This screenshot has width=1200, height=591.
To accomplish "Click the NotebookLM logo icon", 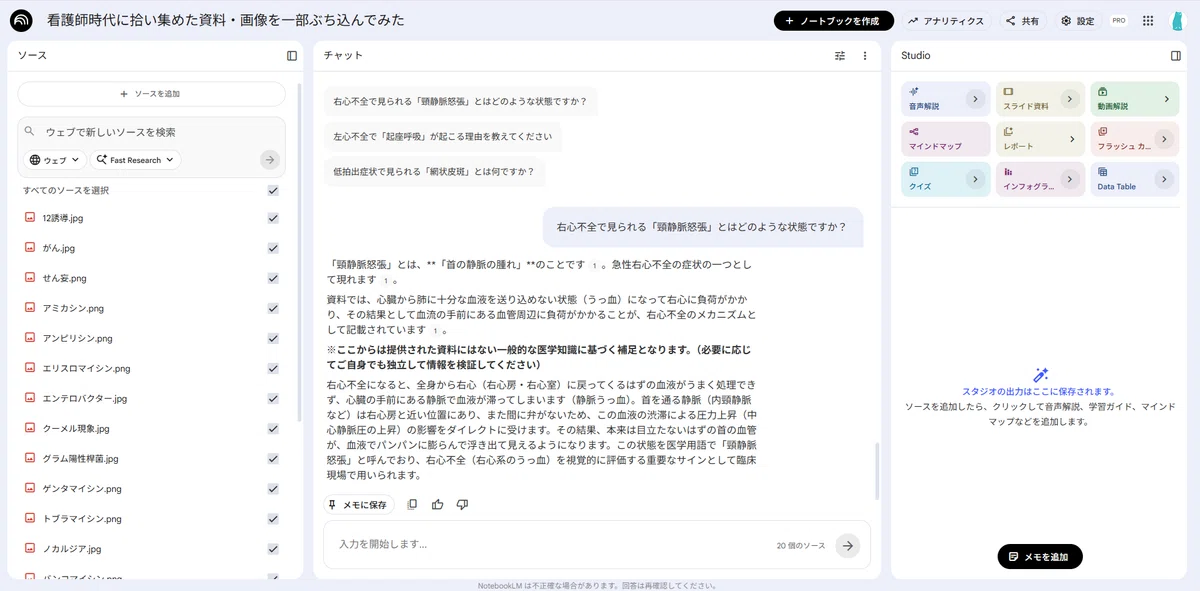I will point(21,21).
